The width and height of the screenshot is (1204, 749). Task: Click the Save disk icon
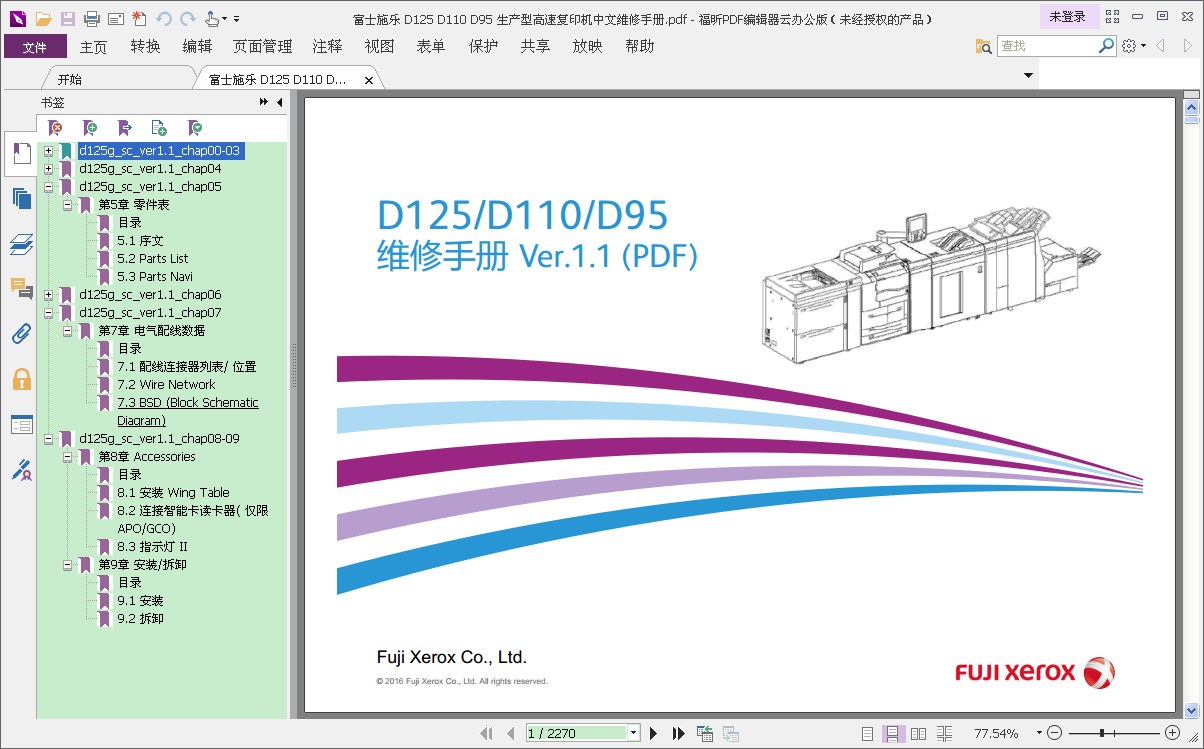click(x=68, y=18)
